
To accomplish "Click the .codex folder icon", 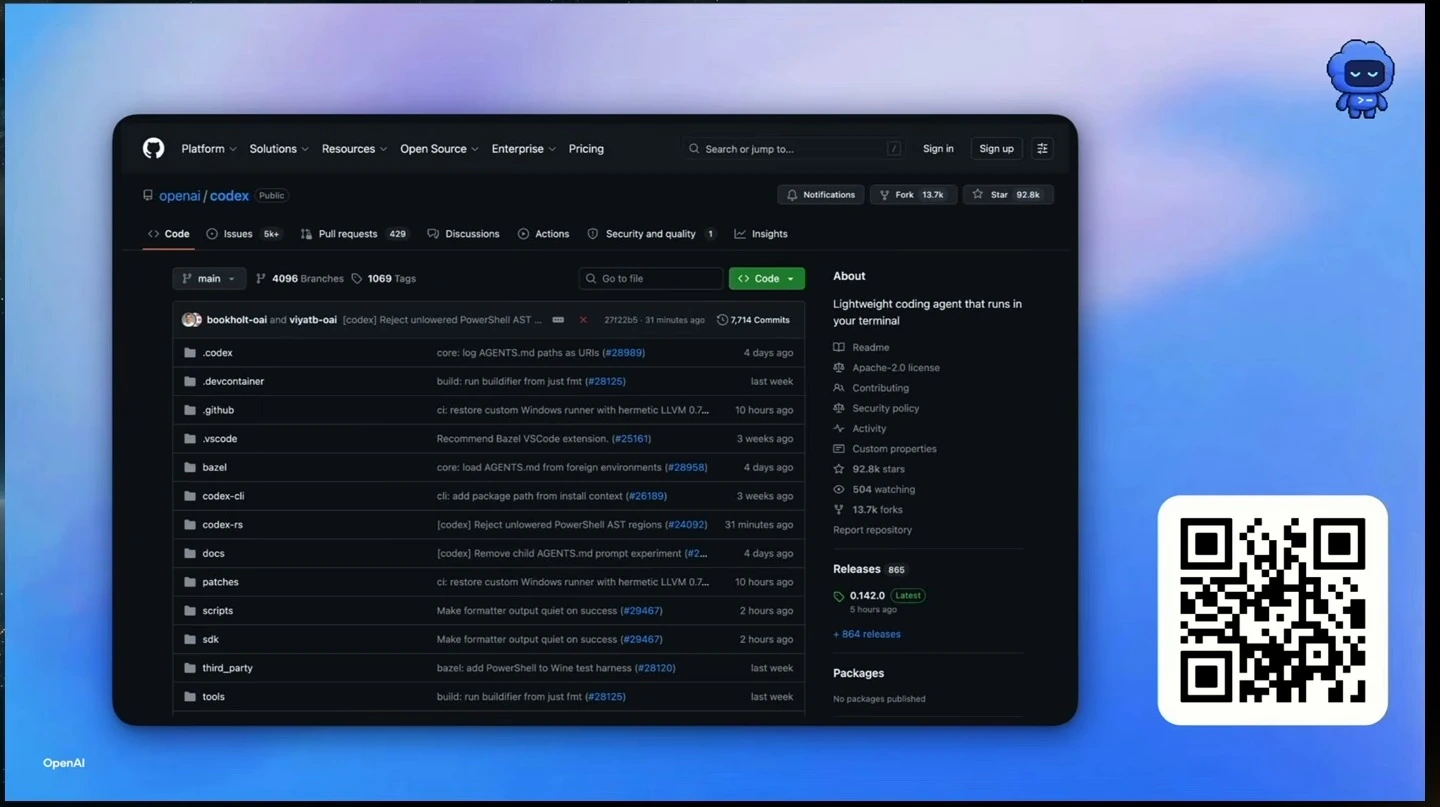I will tap(190, 353).
